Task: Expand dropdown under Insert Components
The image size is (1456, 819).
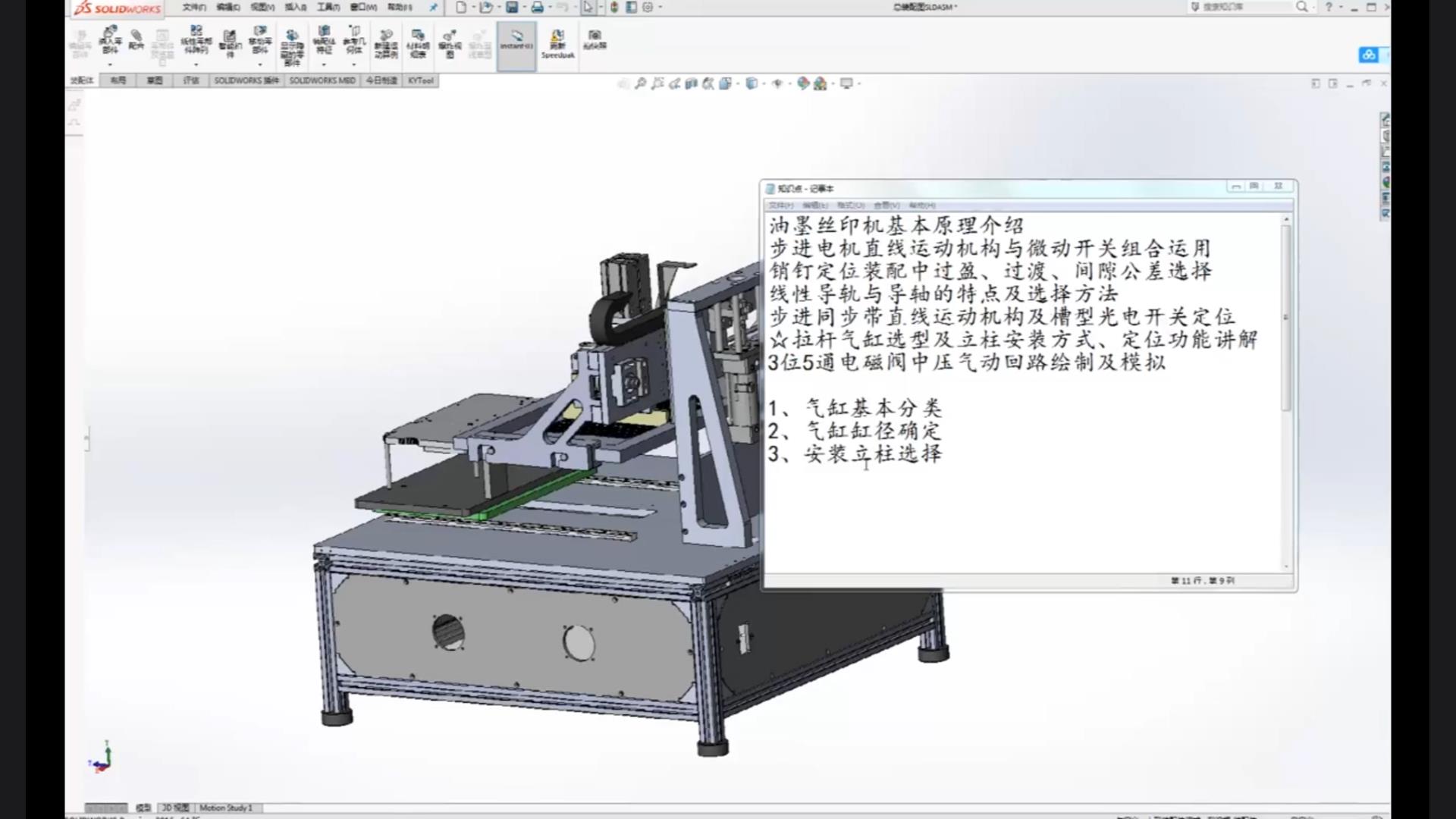Action: click(110, 65)
